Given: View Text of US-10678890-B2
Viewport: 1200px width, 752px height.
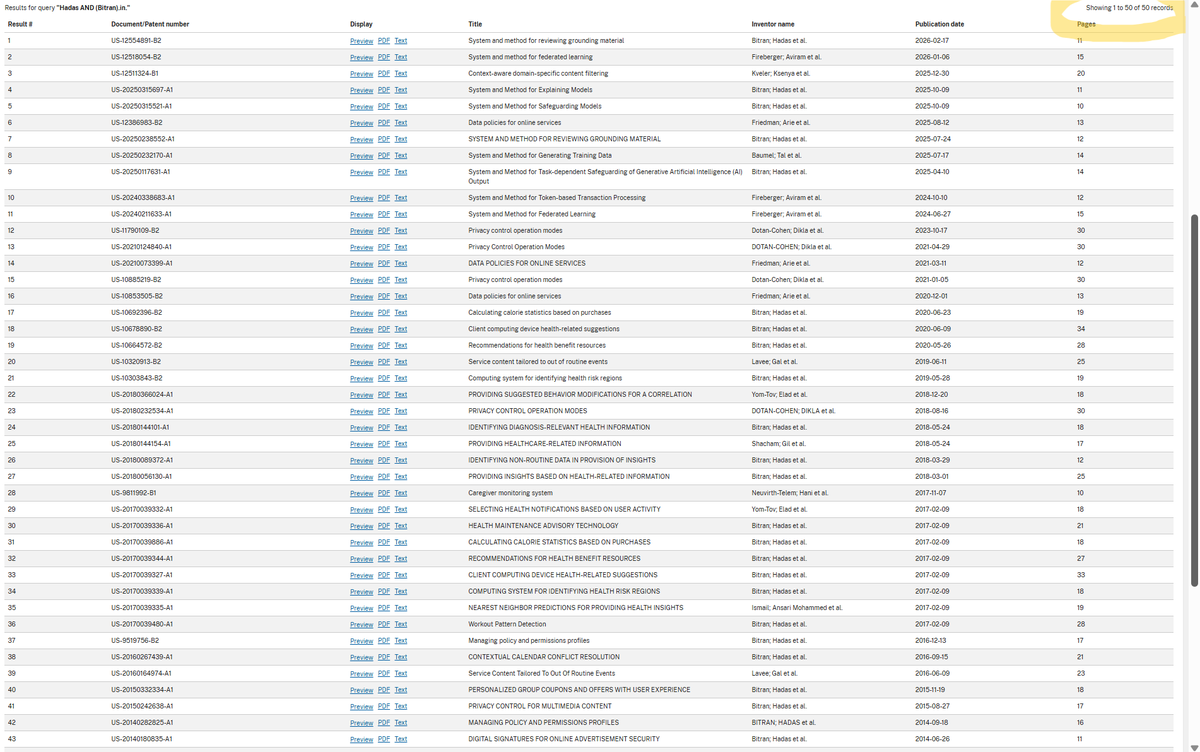Looking at the screenshot, I should (401, 329).
